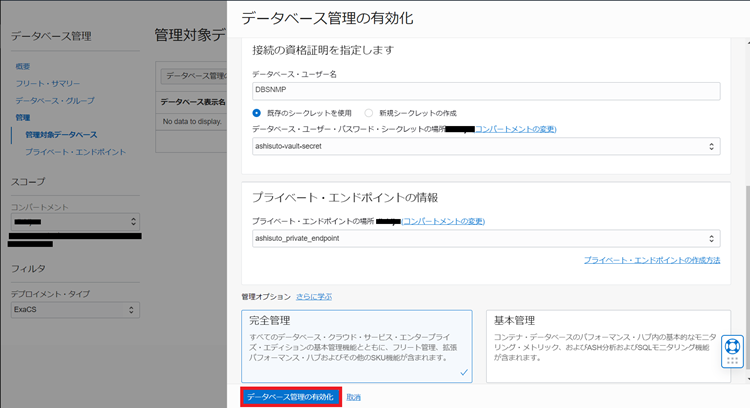Viewport: 750px width, 408px height.
Task: Open プライベート・エンドポイントの作成方法 link
Action: coord(651,260)
